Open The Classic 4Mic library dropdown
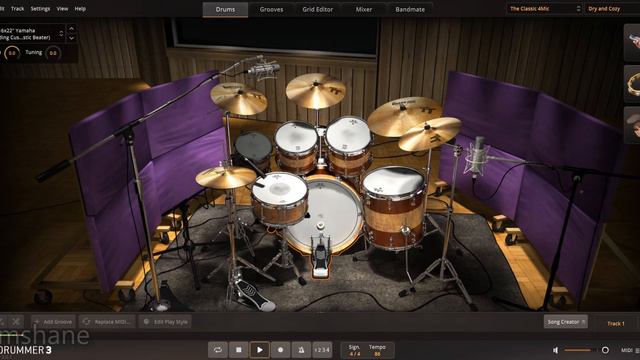The image size is (640, 360). (x=544, y=9)
